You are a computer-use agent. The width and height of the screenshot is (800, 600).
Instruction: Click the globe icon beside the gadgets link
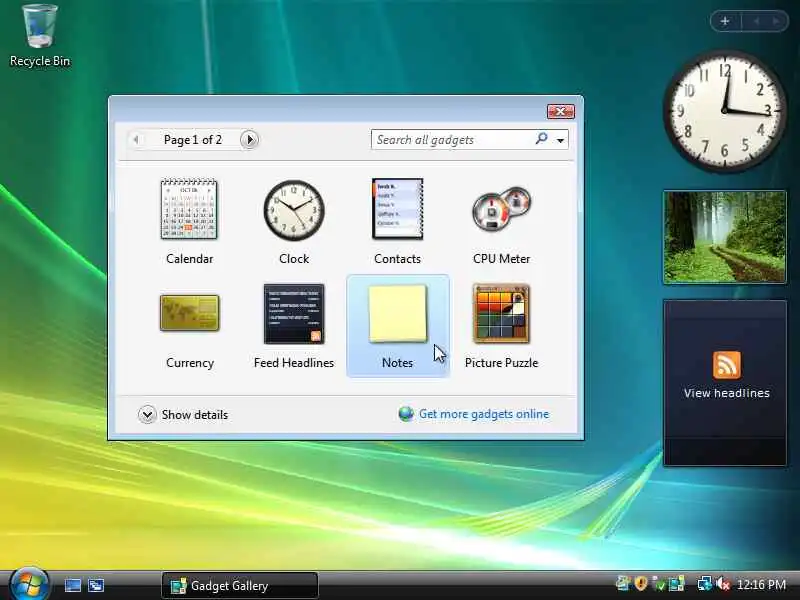(x=406, y=414)
